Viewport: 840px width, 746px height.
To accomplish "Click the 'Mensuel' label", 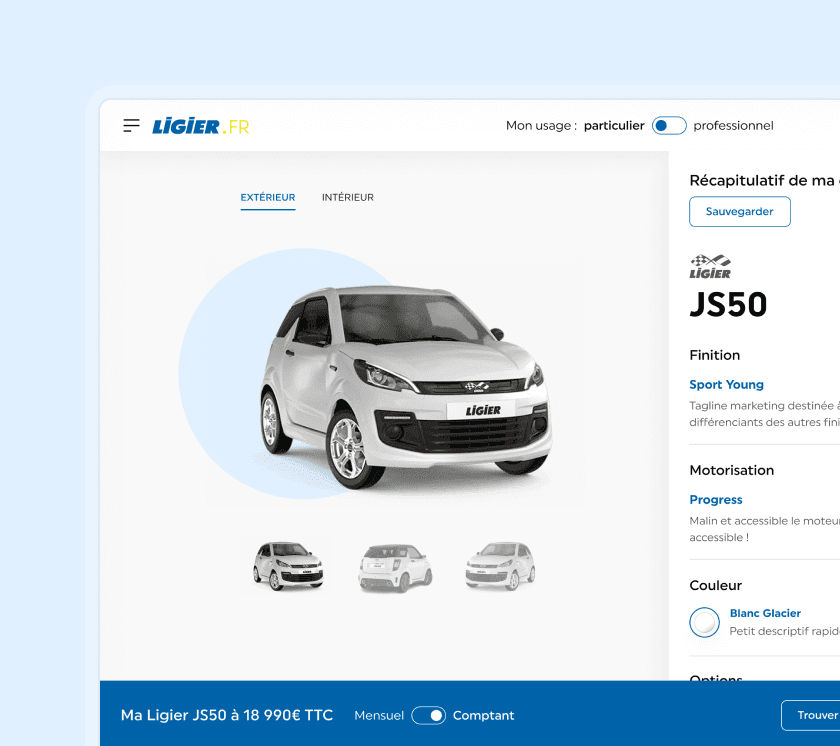I will (379, 715).
